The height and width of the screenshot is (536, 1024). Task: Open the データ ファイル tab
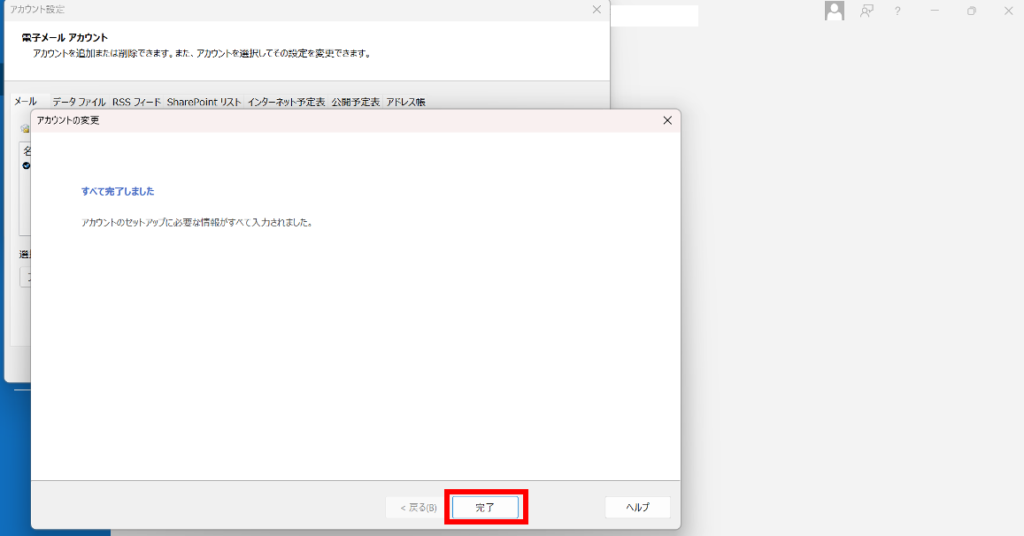coord(79,102)
